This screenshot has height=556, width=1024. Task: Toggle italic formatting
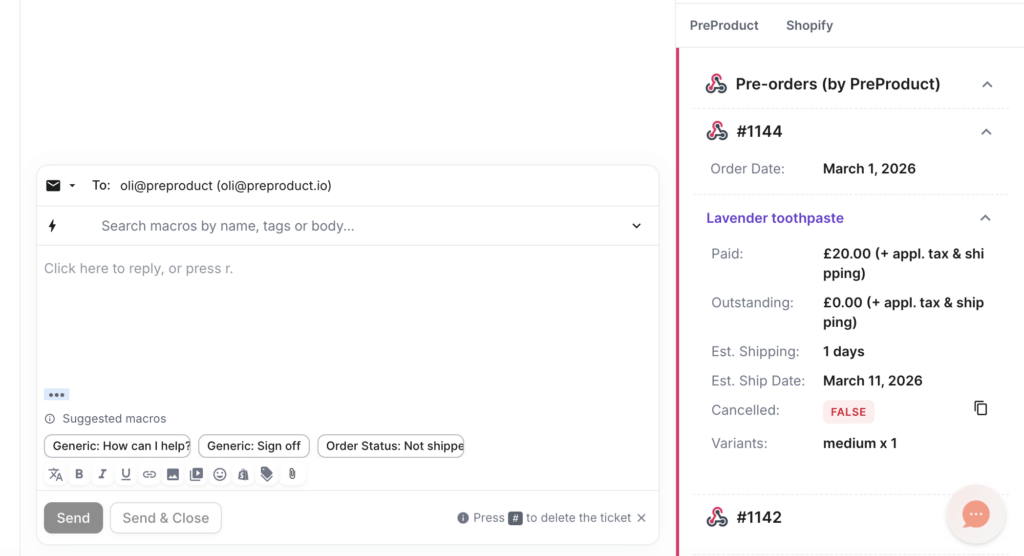102,474
